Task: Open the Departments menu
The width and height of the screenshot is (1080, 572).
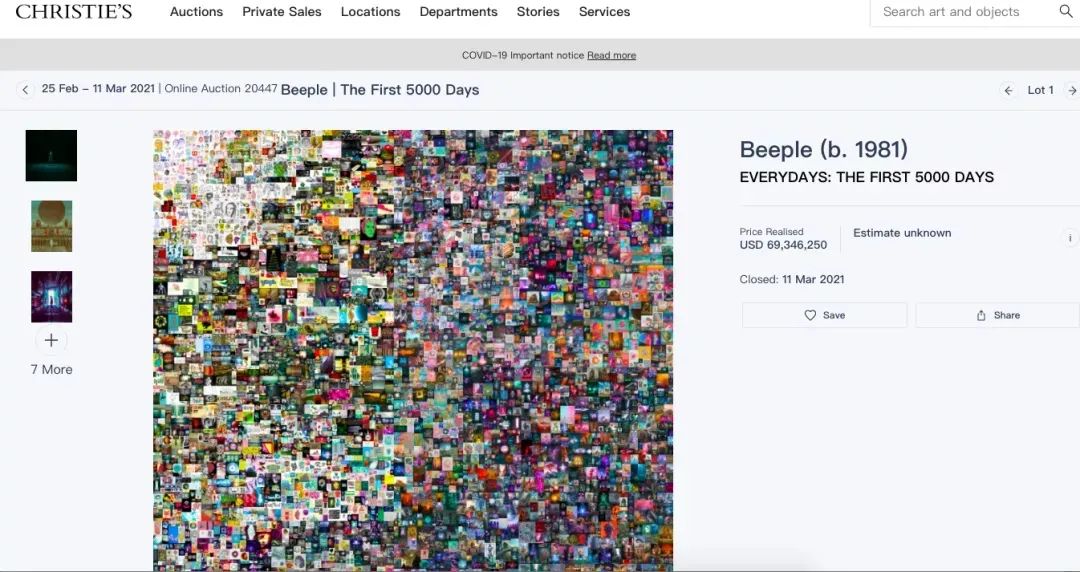Action: coord(459,12)
